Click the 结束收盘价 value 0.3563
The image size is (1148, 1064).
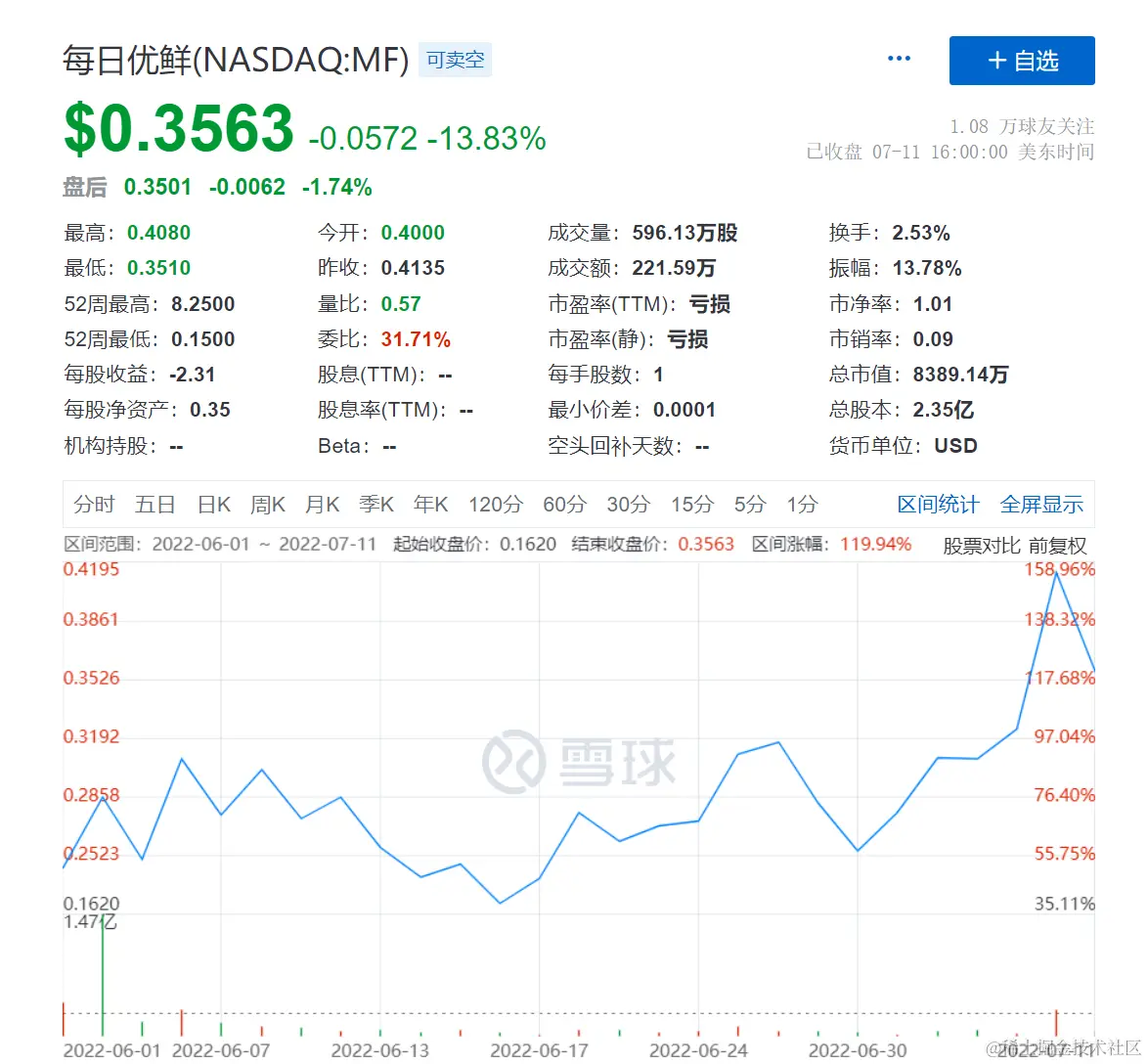point(706,544)
